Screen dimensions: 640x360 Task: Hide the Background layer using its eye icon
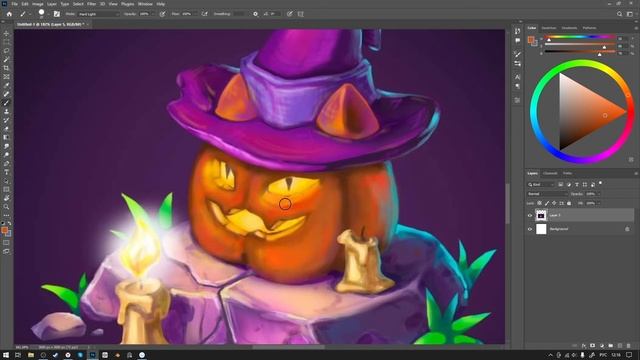[530, 229]
